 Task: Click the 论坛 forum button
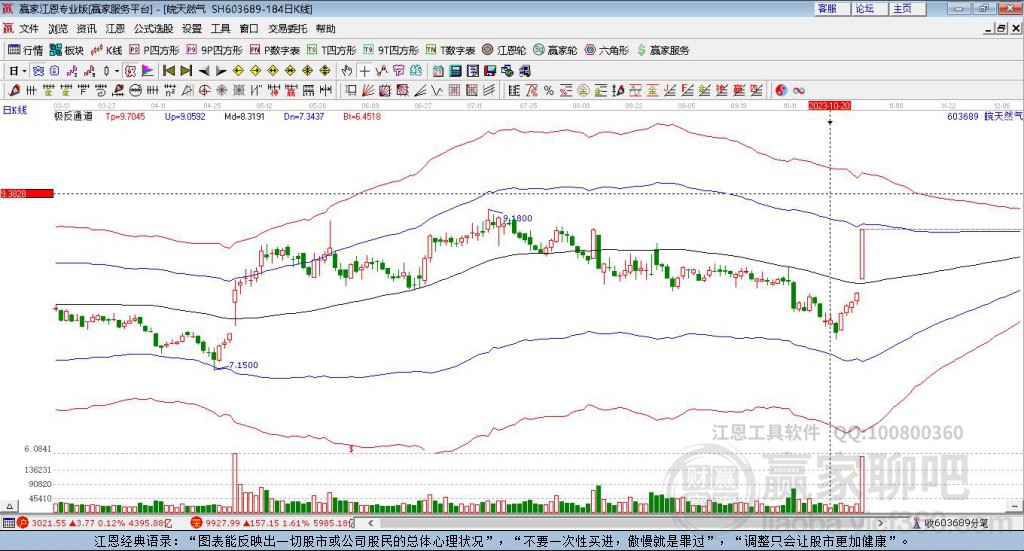point(870,8)
